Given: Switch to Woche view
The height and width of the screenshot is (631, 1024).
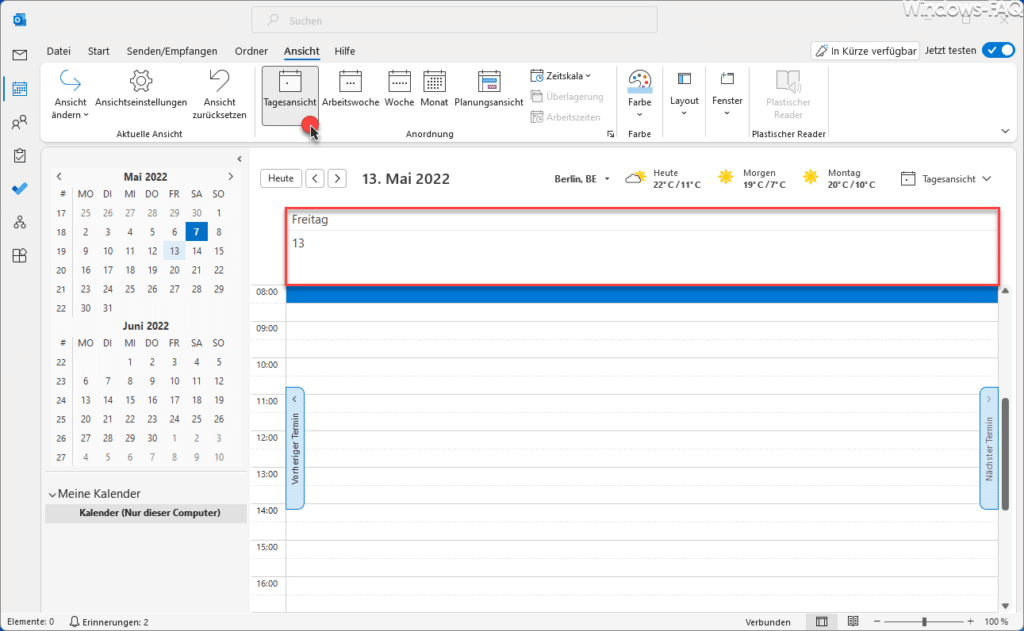Looking at the screenshot, I should point(399,89).
